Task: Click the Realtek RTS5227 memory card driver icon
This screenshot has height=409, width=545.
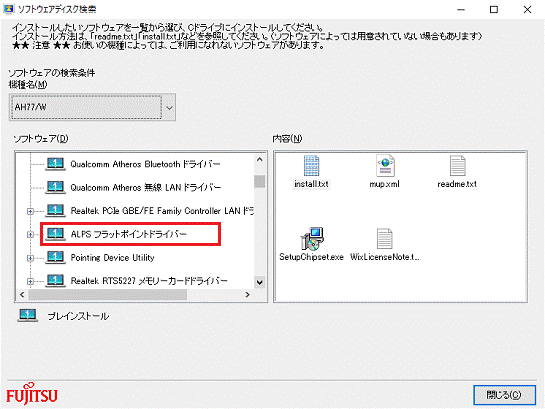Action: coord(55,280)
